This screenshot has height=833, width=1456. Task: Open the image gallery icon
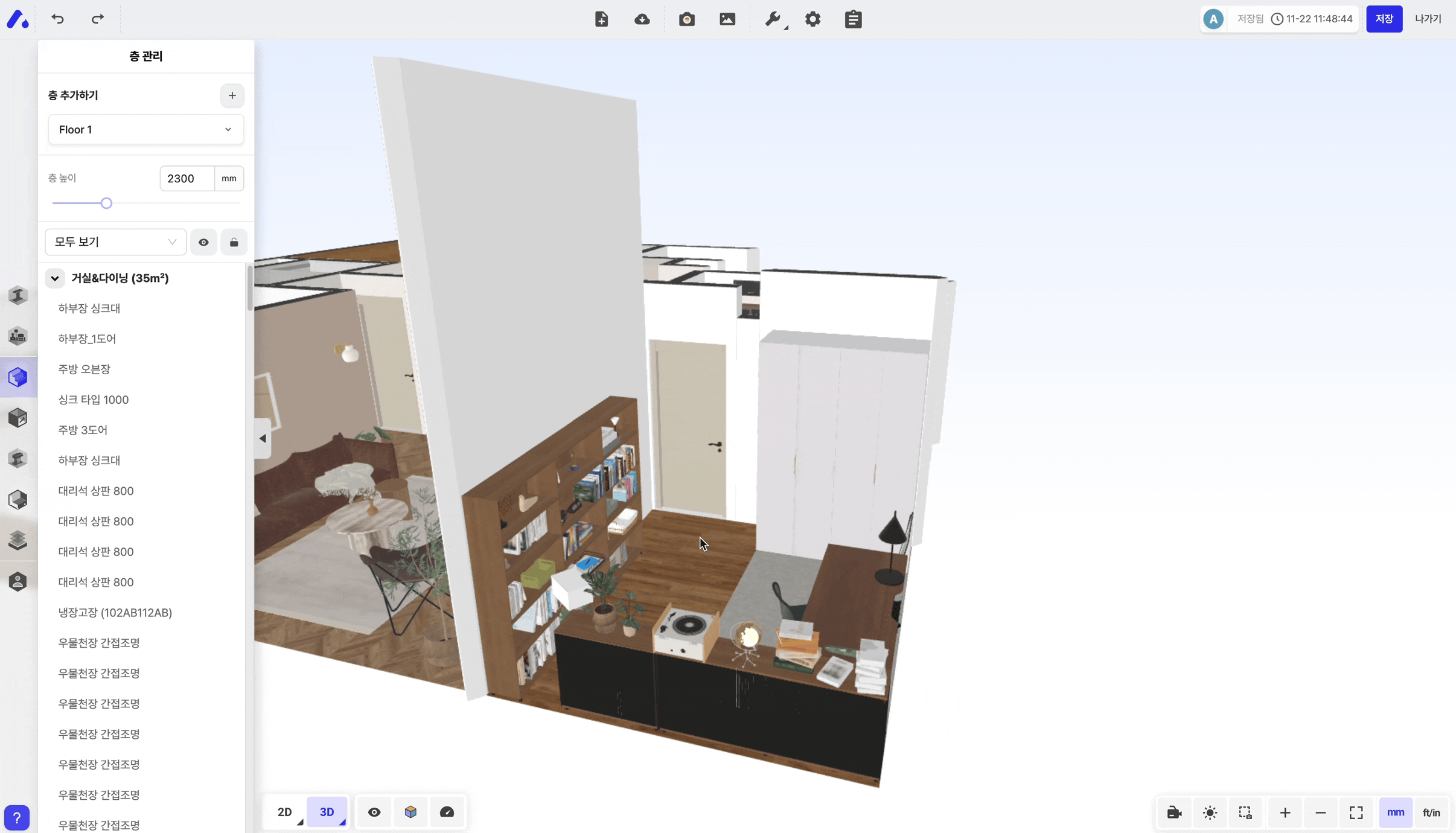point(727,19)
